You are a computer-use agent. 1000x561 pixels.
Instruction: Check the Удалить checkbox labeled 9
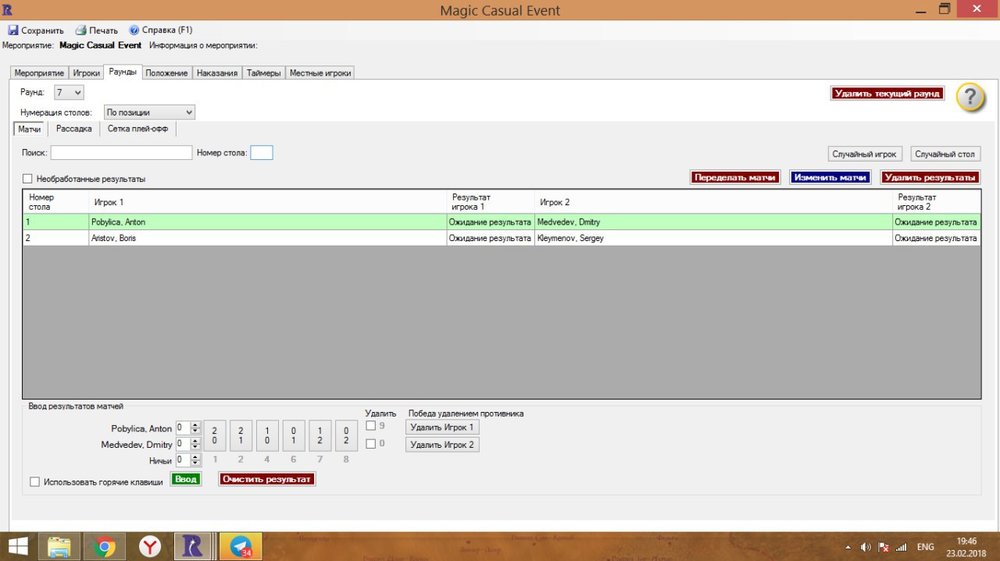click(371, 426)
